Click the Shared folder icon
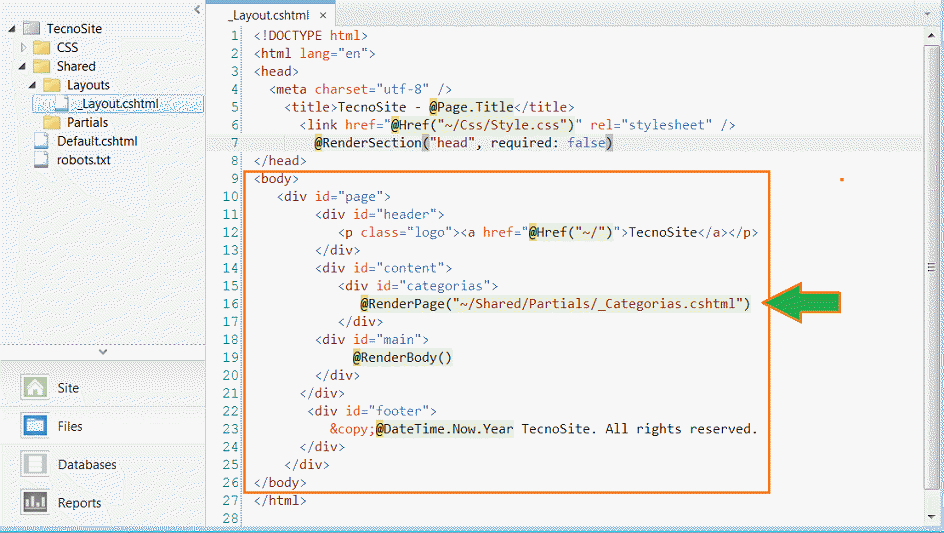The height and width of the screenshot is (533, 944). click(x=42, y=66)
